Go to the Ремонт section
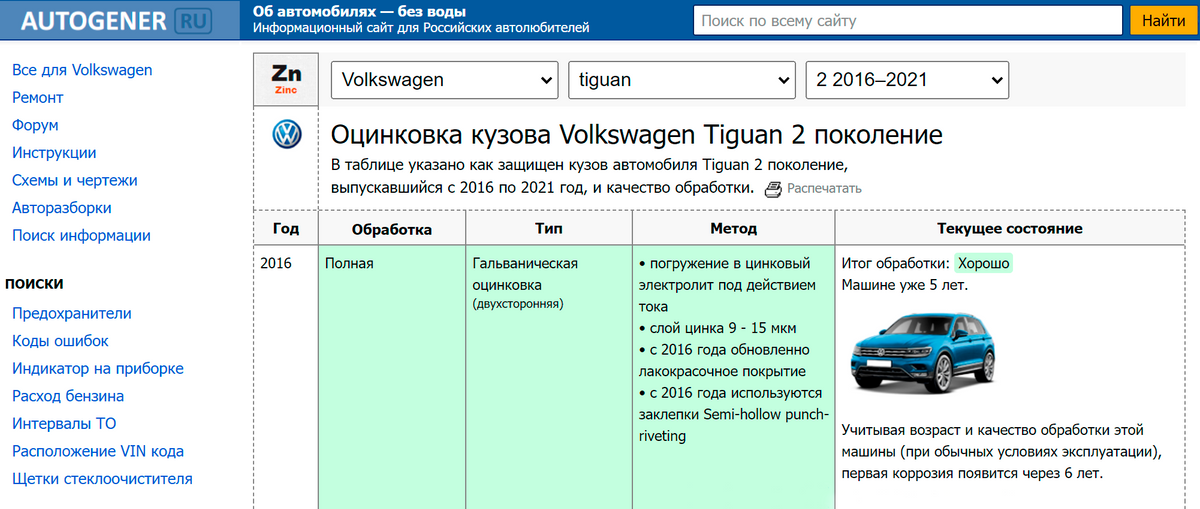This screenshot has width=1200, height=509. coord(38,98)
